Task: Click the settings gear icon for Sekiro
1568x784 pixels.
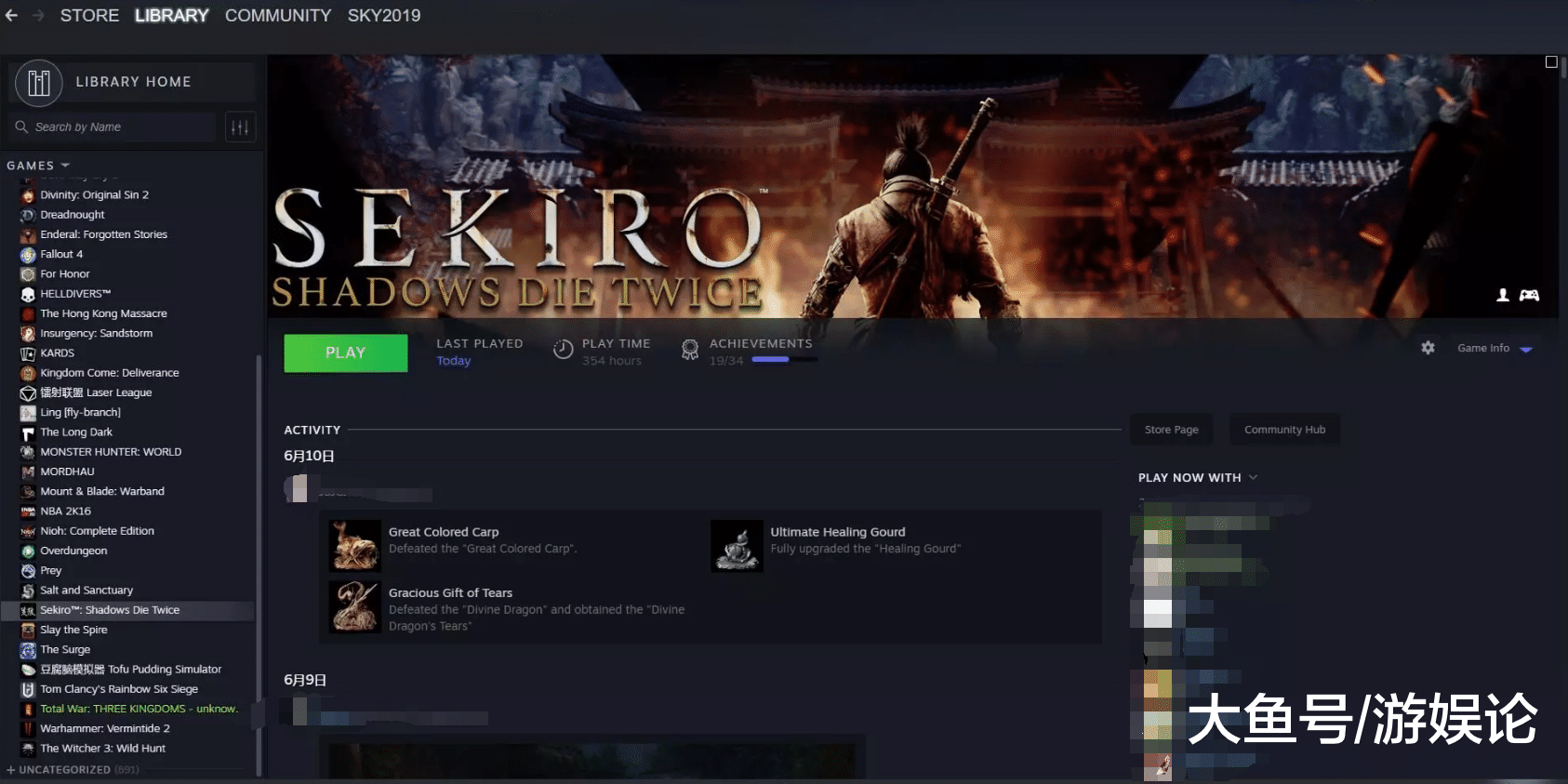Action: pyautogui.click(x=1428, y=348)
